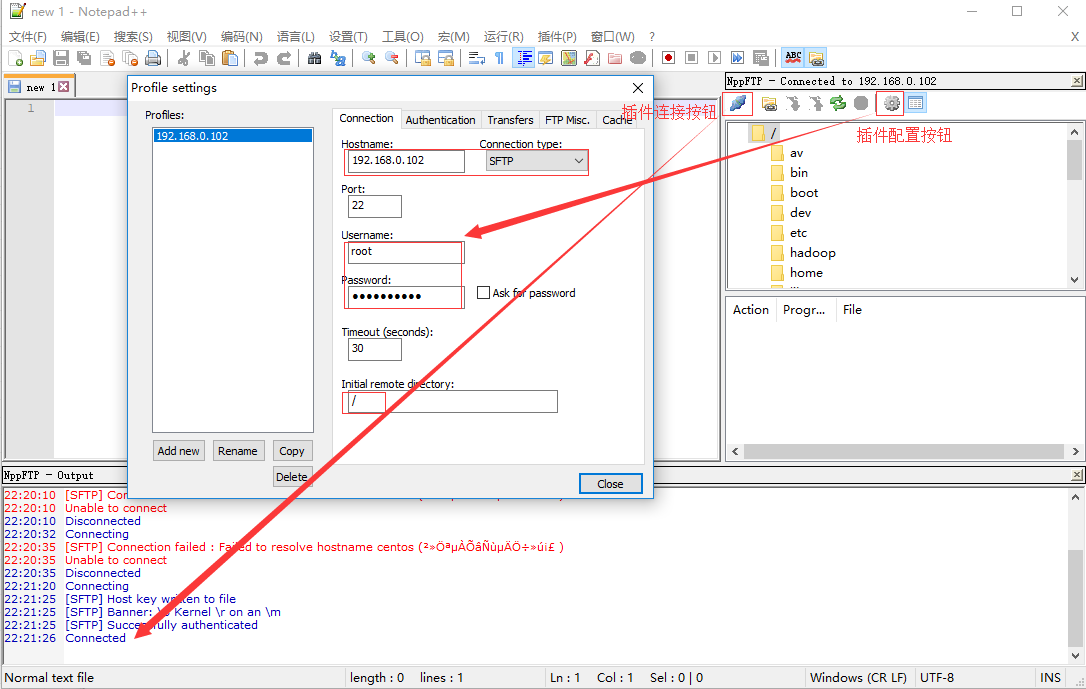The image size is (1086, 689).
Task: Click the NppFTP connect/disconnect icon
Action: (738, 103)
